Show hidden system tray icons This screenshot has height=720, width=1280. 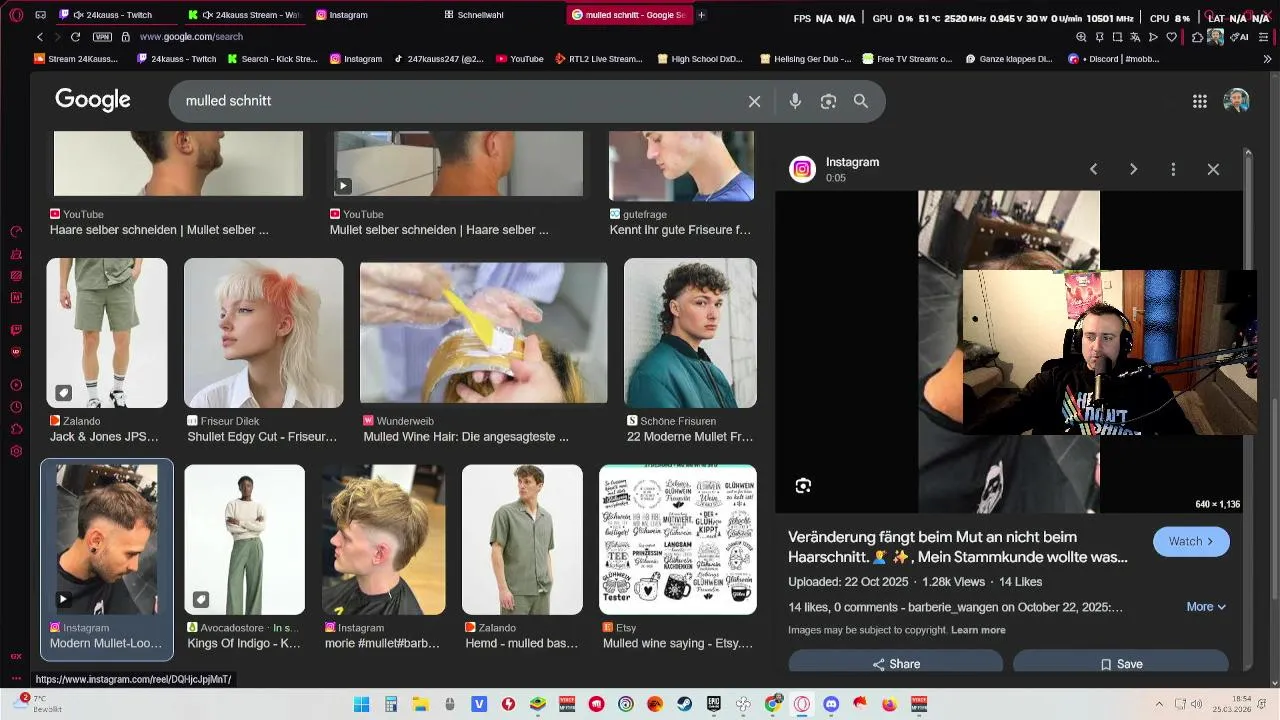[x=1159, y=704]
